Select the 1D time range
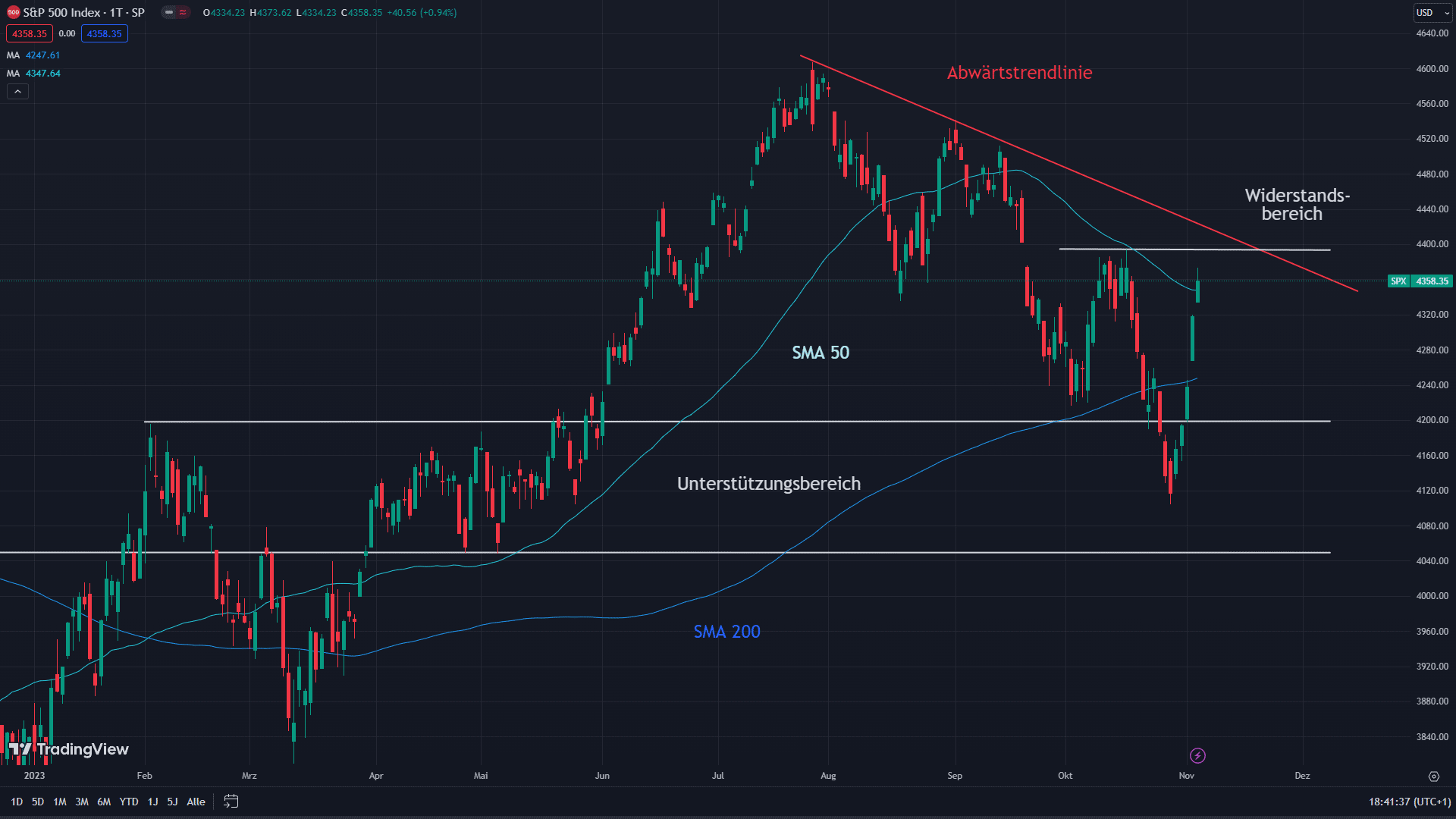Image resolution: width=1456 pixels, height=819 pixels. point(17,802)
